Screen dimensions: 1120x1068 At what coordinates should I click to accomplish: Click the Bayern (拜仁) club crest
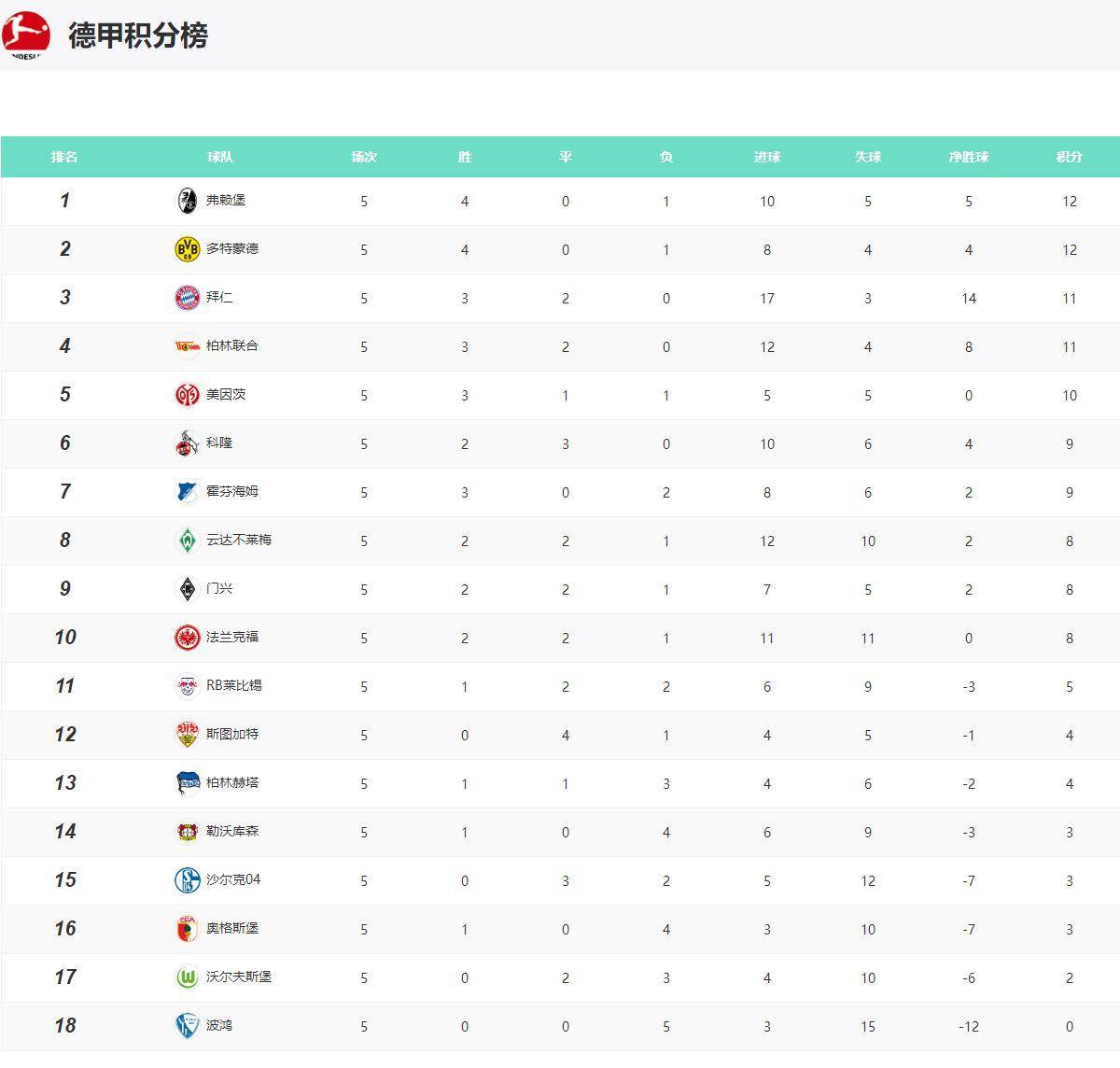coord(188,297)
